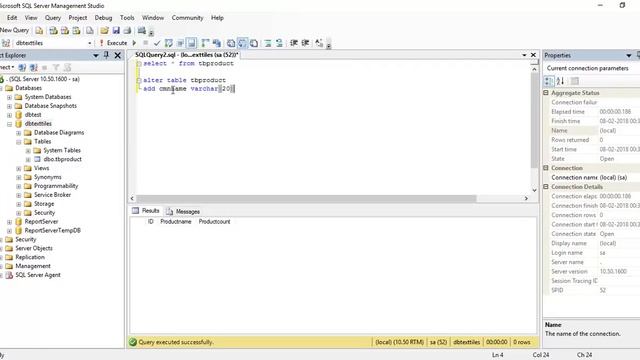The height and width of the screenshot is (360, 640).
Task: Open the Query menu
Action: 53,18
